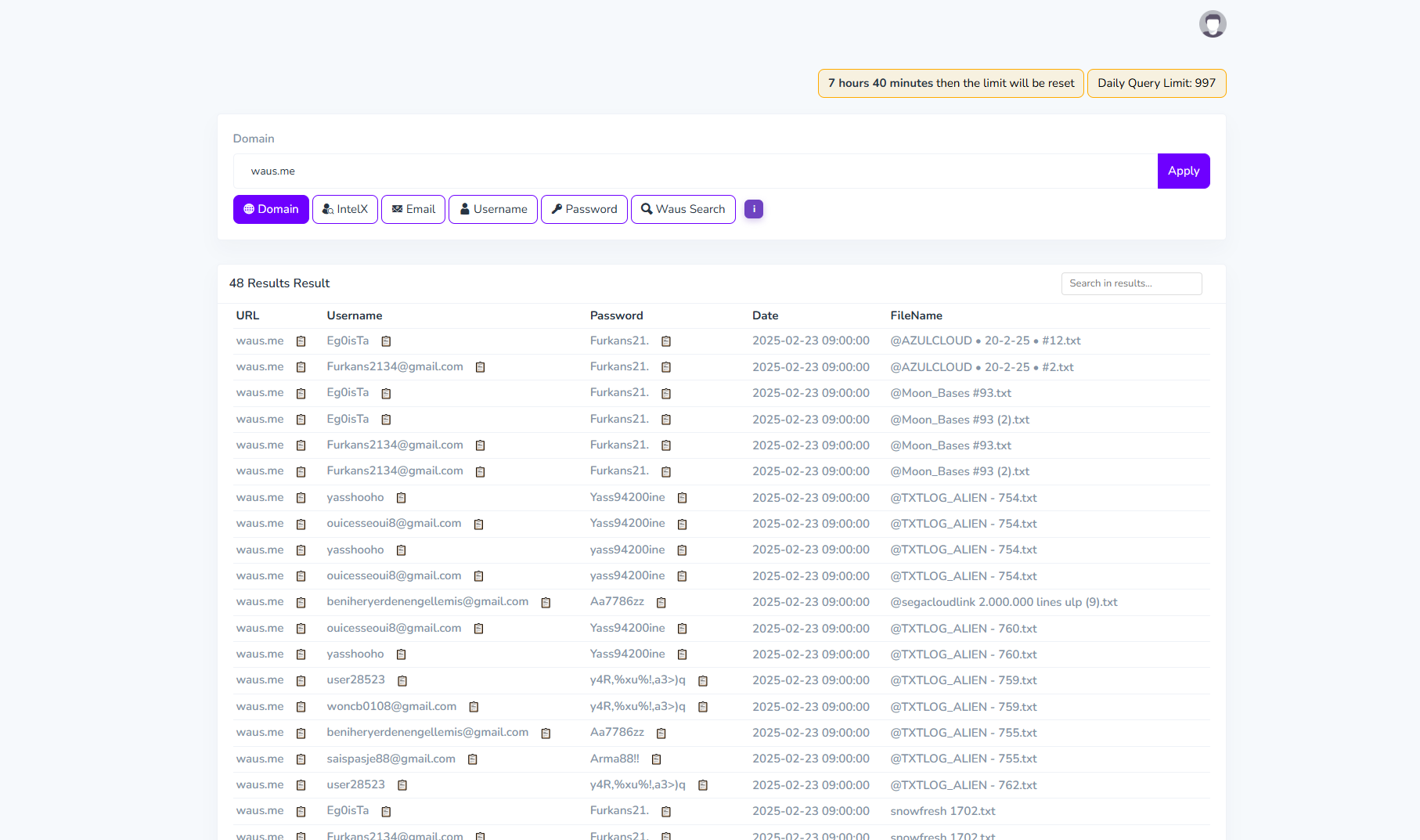Screen dimensions: 1420x840
Task: Focus the Domain input field
Action: pyautogui.click(x=695, y=171)
